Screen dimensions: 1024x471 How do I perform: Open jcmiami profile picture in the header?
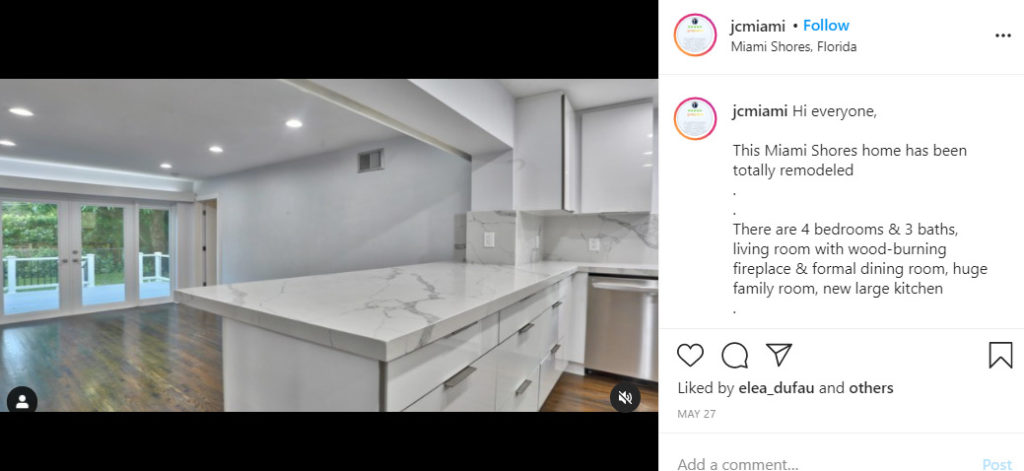tap(695, 35)
